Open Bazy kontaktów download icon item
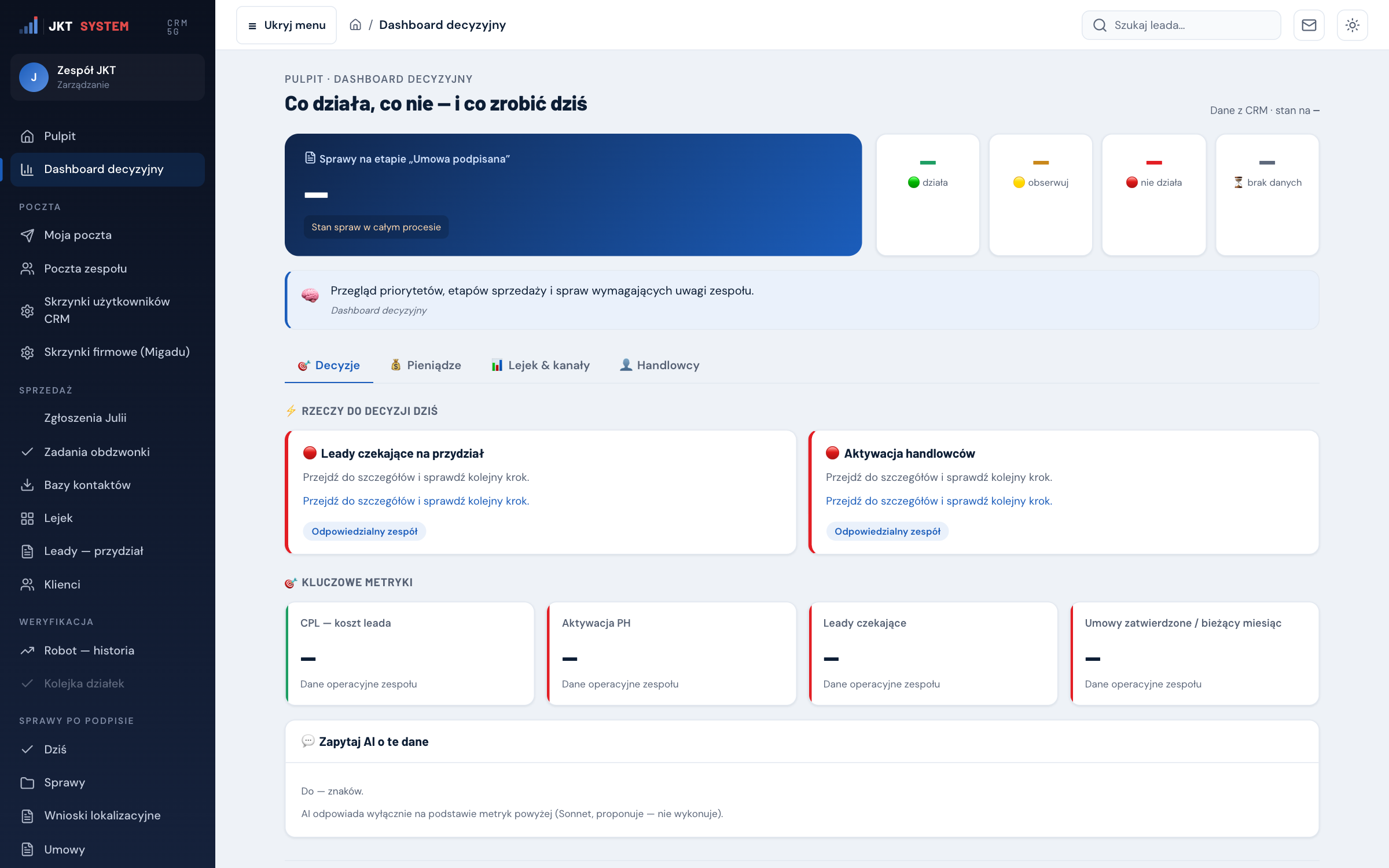 108,485
